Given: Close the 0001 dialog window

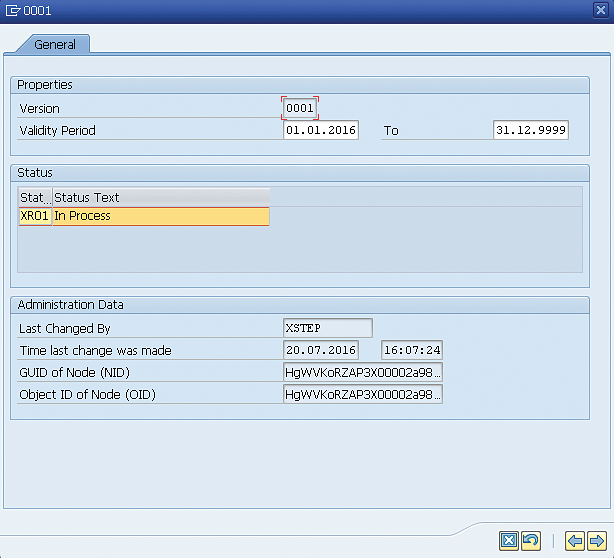Looking at the screenshot, I should pos(600,10).
